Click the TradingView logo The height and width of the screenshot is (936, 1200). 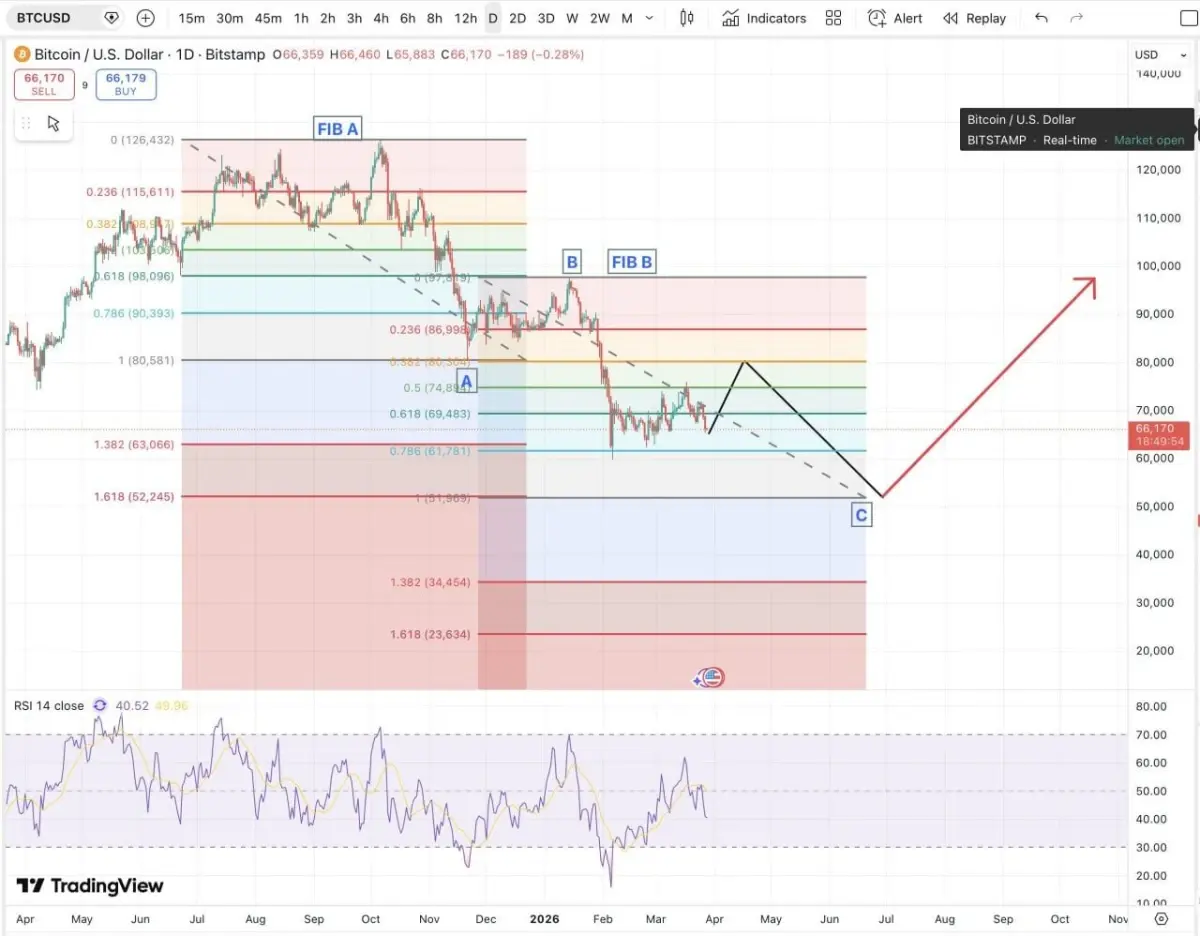(x=90, y=885)
